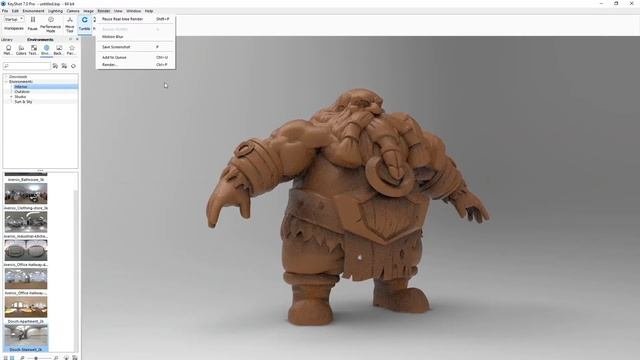This screenshot has width=640, height=360.
Task: Select the Dosch-Stairwell_2k environment thumbnail
Action: coord(26,336)
